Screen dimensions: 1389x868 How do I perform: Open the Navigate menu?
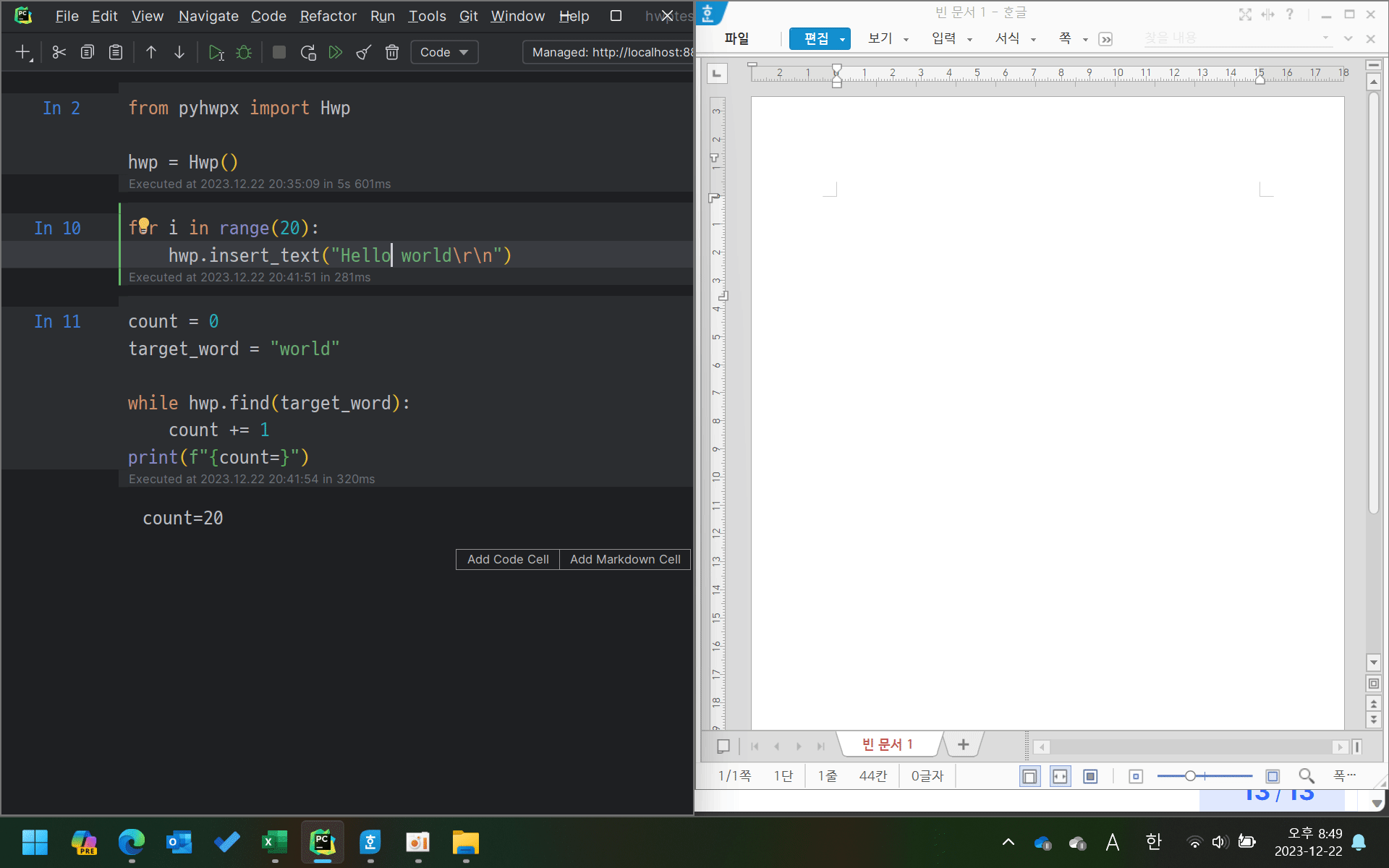tap(208, 16)
